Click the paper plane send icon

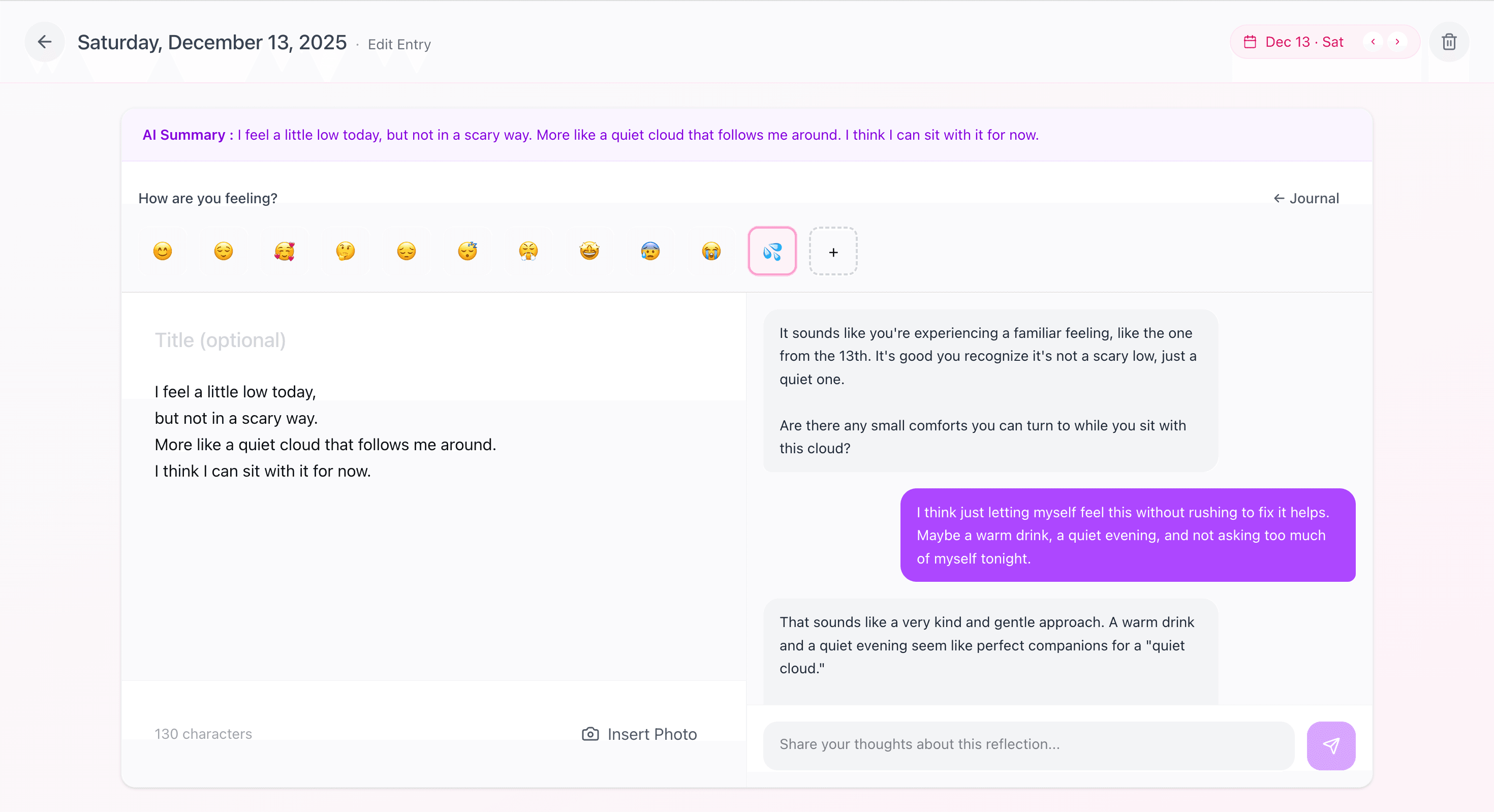click(x=1331, y=745)
